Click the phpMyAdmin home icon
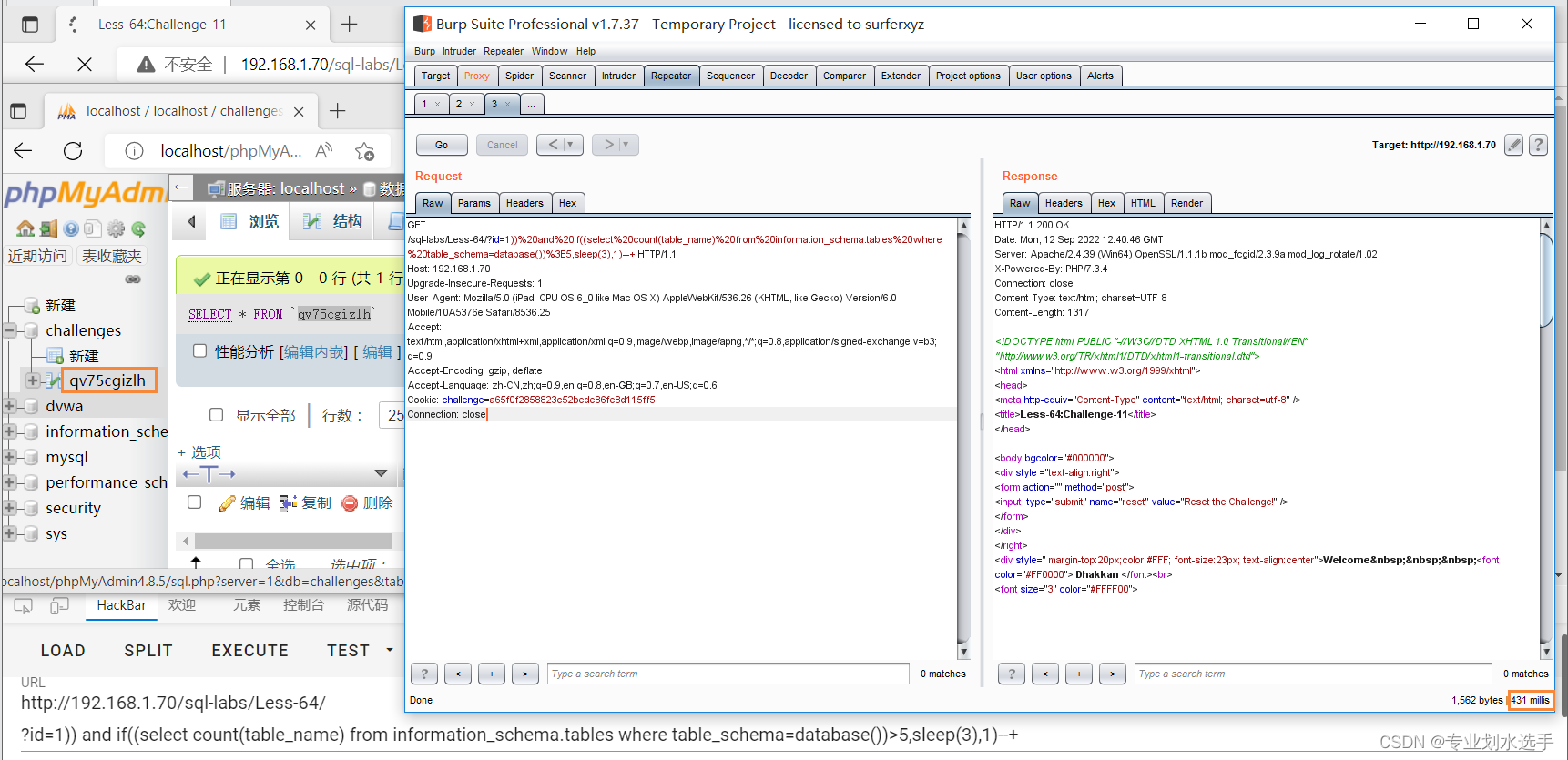 pyautogui.click(x=25, y=228)
